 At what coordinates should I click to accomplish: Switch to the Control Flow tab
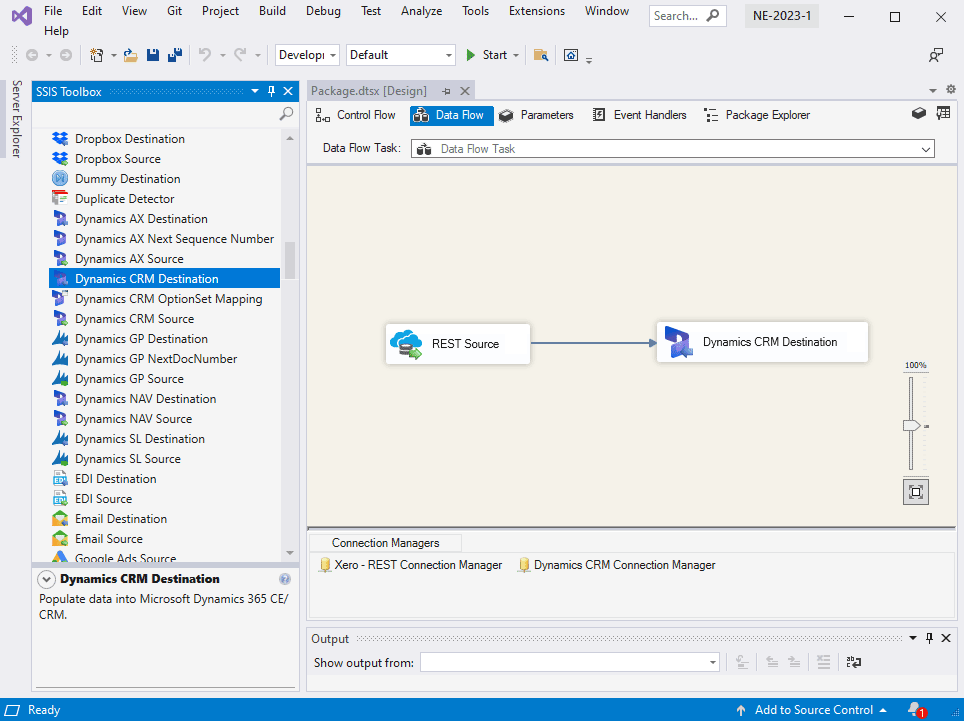click(356, 115)
